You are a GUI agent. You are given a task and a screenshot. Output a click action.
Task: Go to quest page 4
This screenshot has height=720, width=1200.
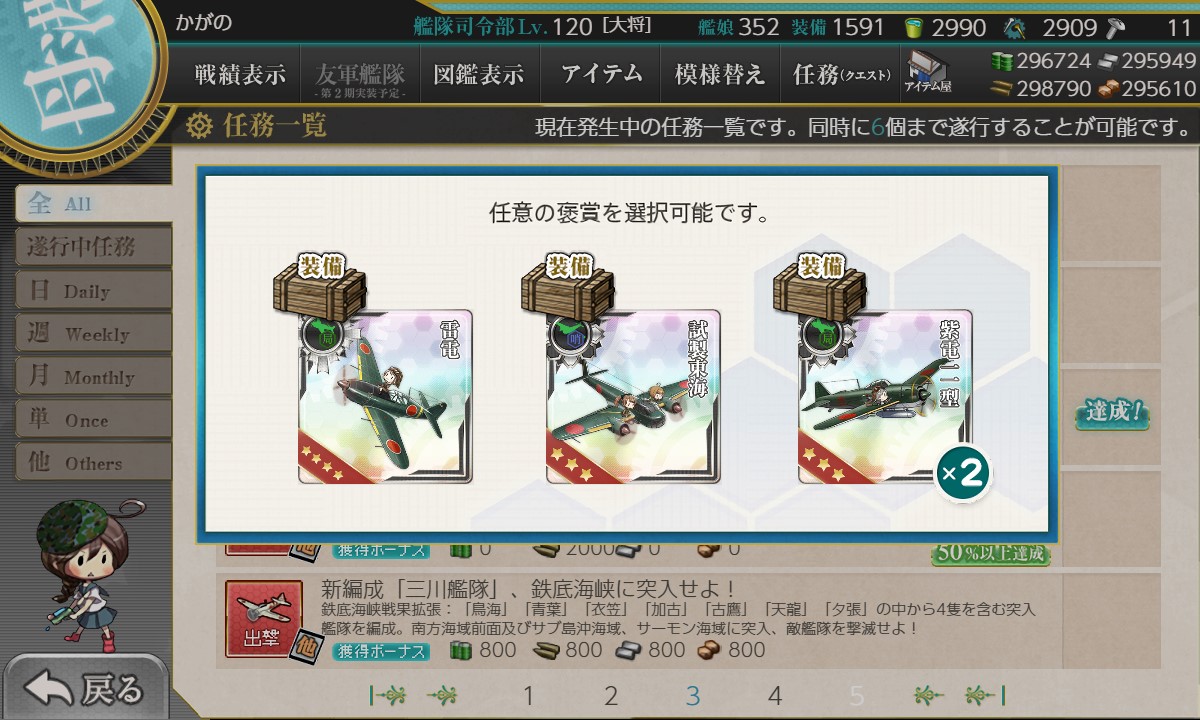tap(774, 696)
